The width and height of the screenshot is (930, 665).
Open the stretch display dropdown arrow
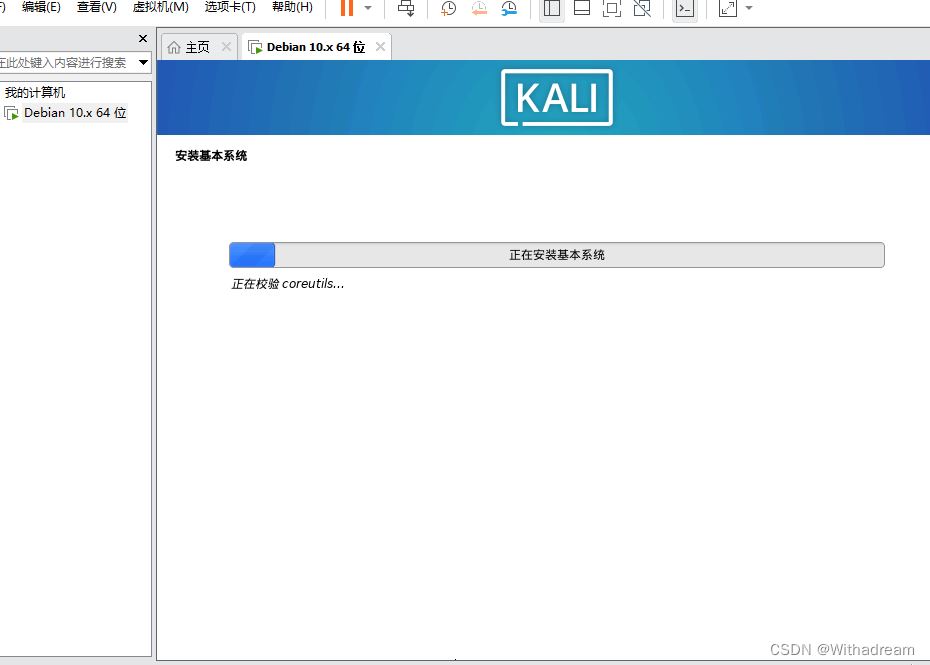pyautogui.click(x=749, y=8)
